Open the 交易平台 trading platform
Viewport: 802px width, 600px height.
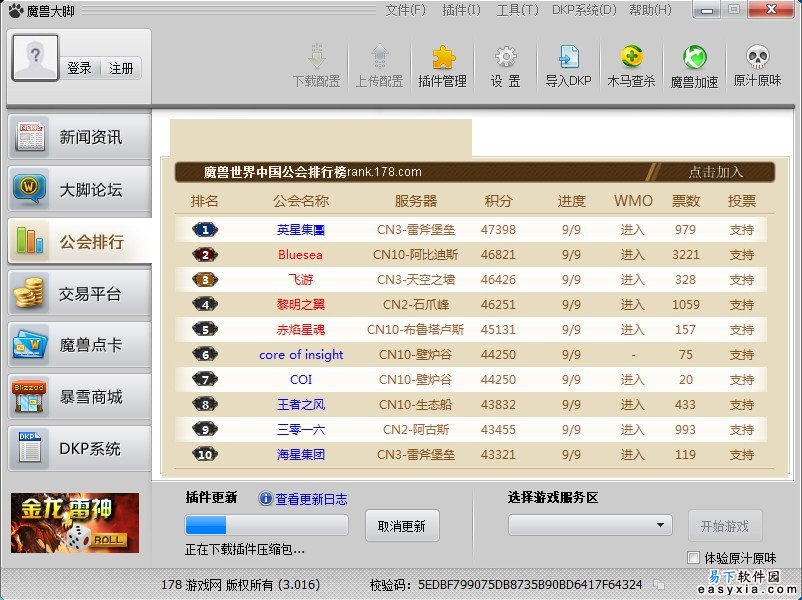click(x=79, y=293)
